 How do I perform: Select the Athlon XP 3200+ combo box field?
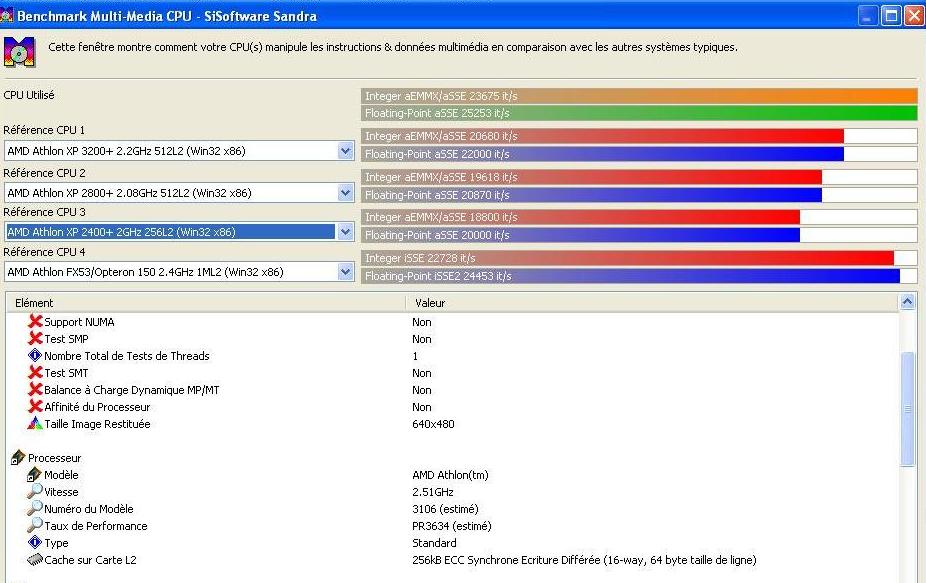point(179,151)
